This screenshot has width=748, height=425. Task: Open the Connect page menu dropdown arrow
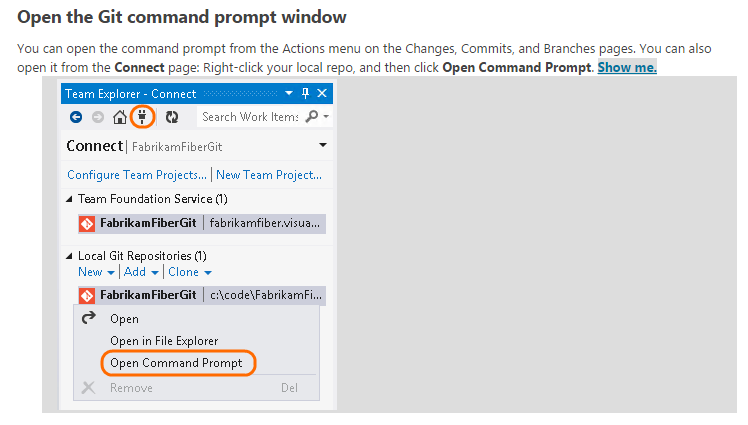[x=322, y=145]
